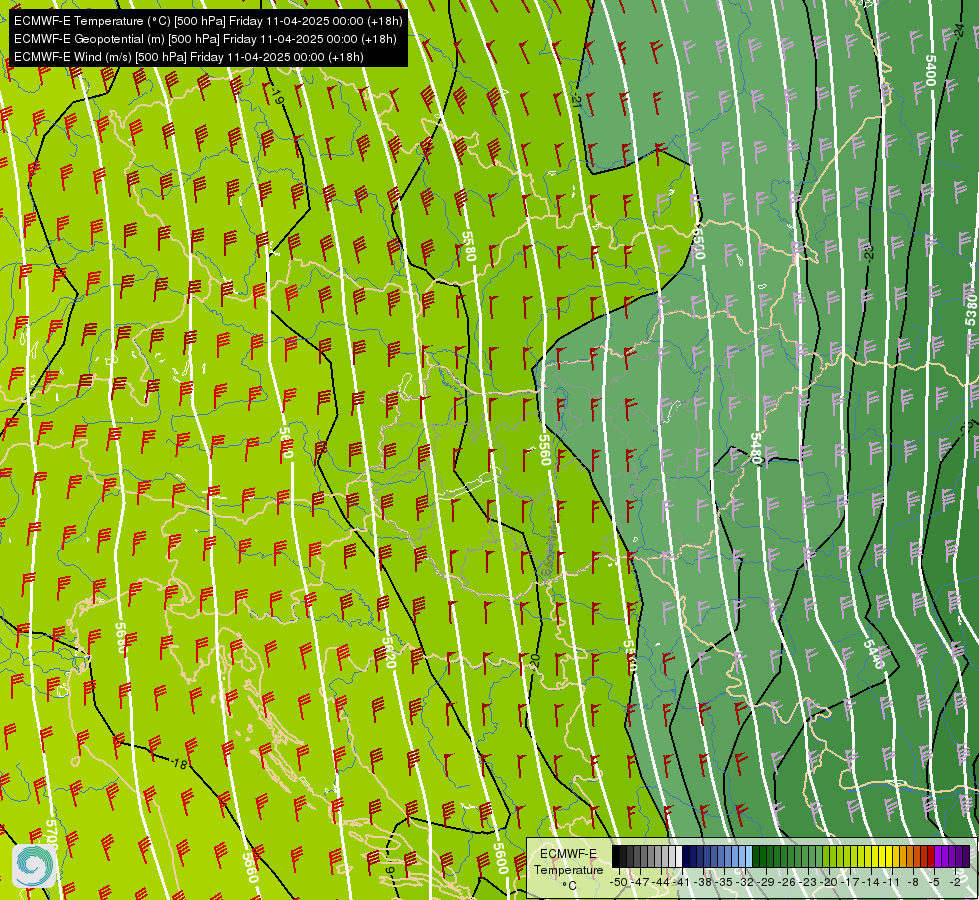Click the -2 scale tick label
This screenshot has width=979, height=900.
(x=956, y=883)
